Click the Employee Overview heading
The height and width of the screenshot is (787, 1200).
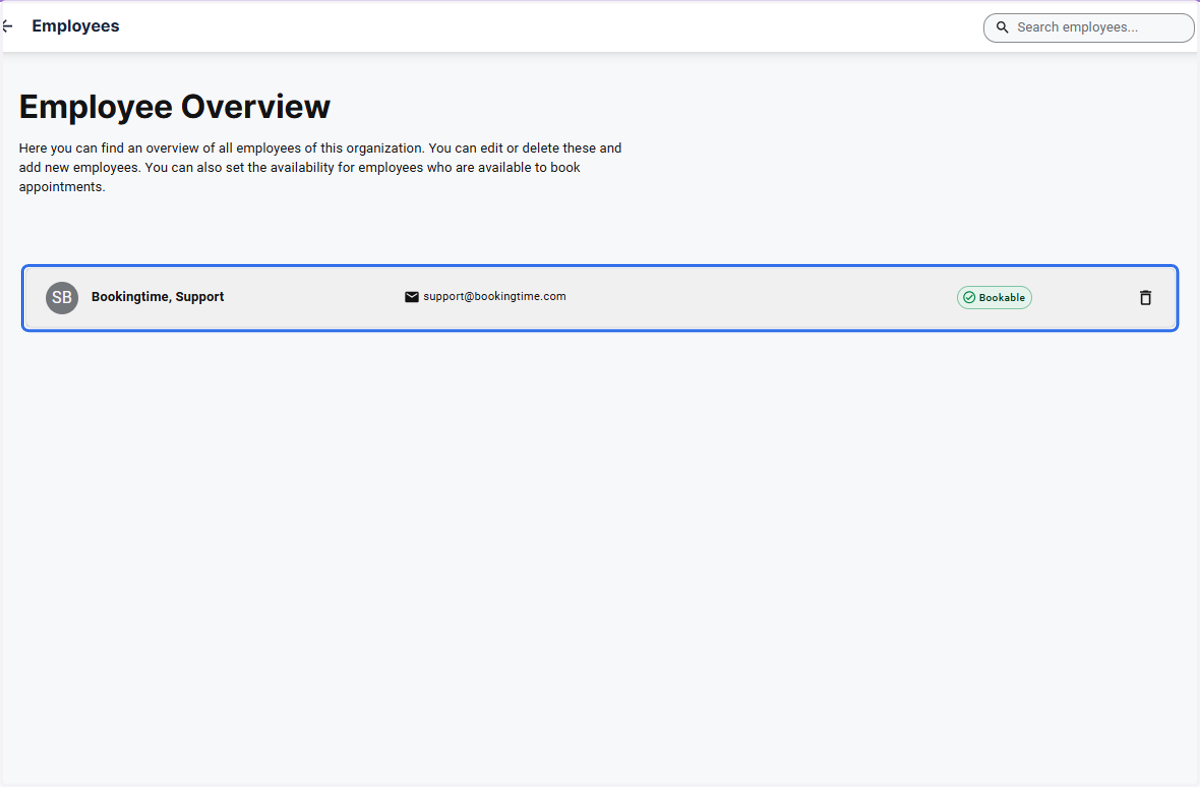pyautogui.click(x=175, y=107)
